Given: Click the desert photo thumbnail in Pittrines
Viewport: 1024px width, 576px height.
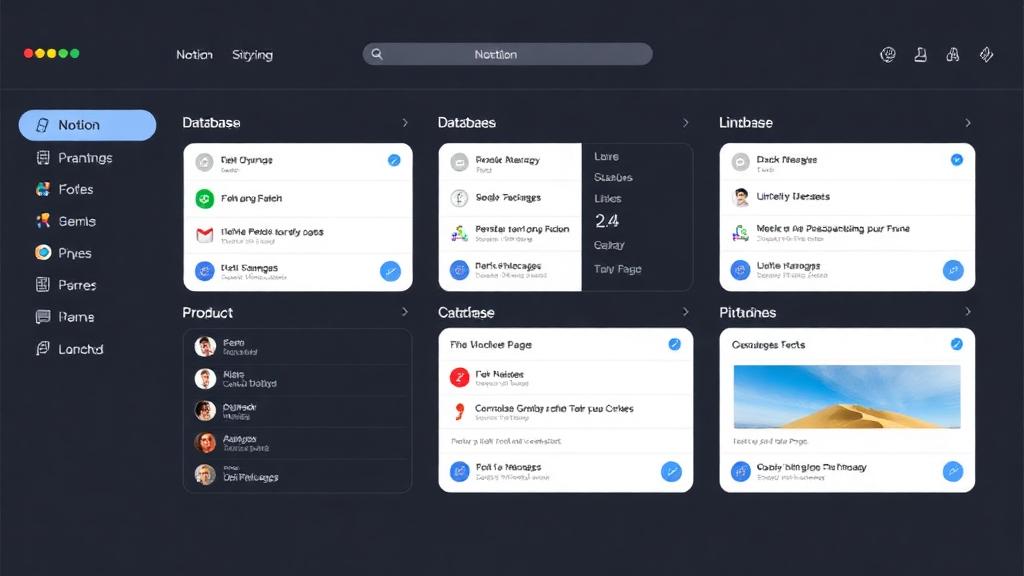Looking at the screenshot, I should pyautogui.click(x=846, y=398).
